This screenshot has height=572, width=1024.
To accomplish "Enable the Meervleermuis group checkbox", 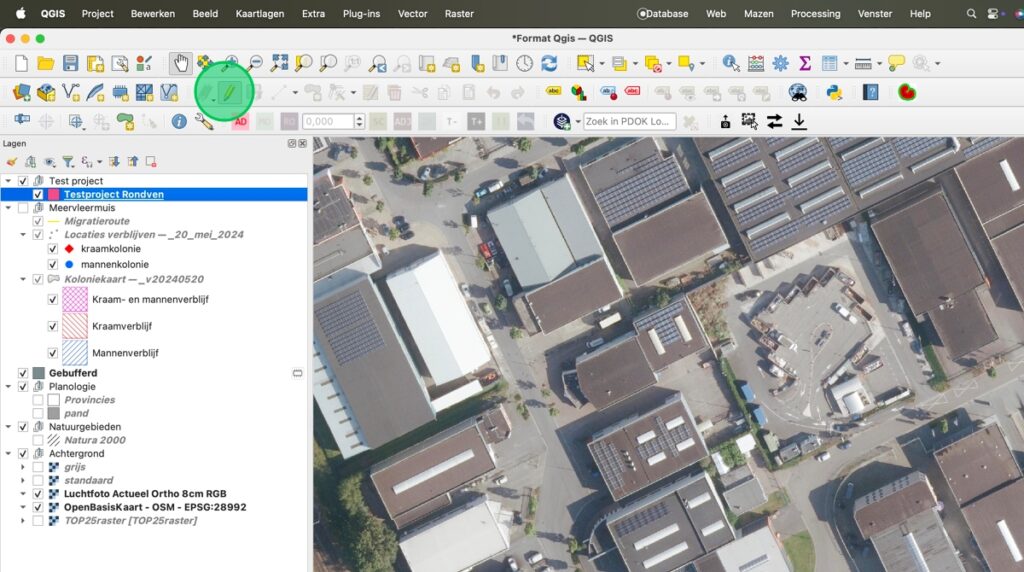I will [x=23, y=207].
